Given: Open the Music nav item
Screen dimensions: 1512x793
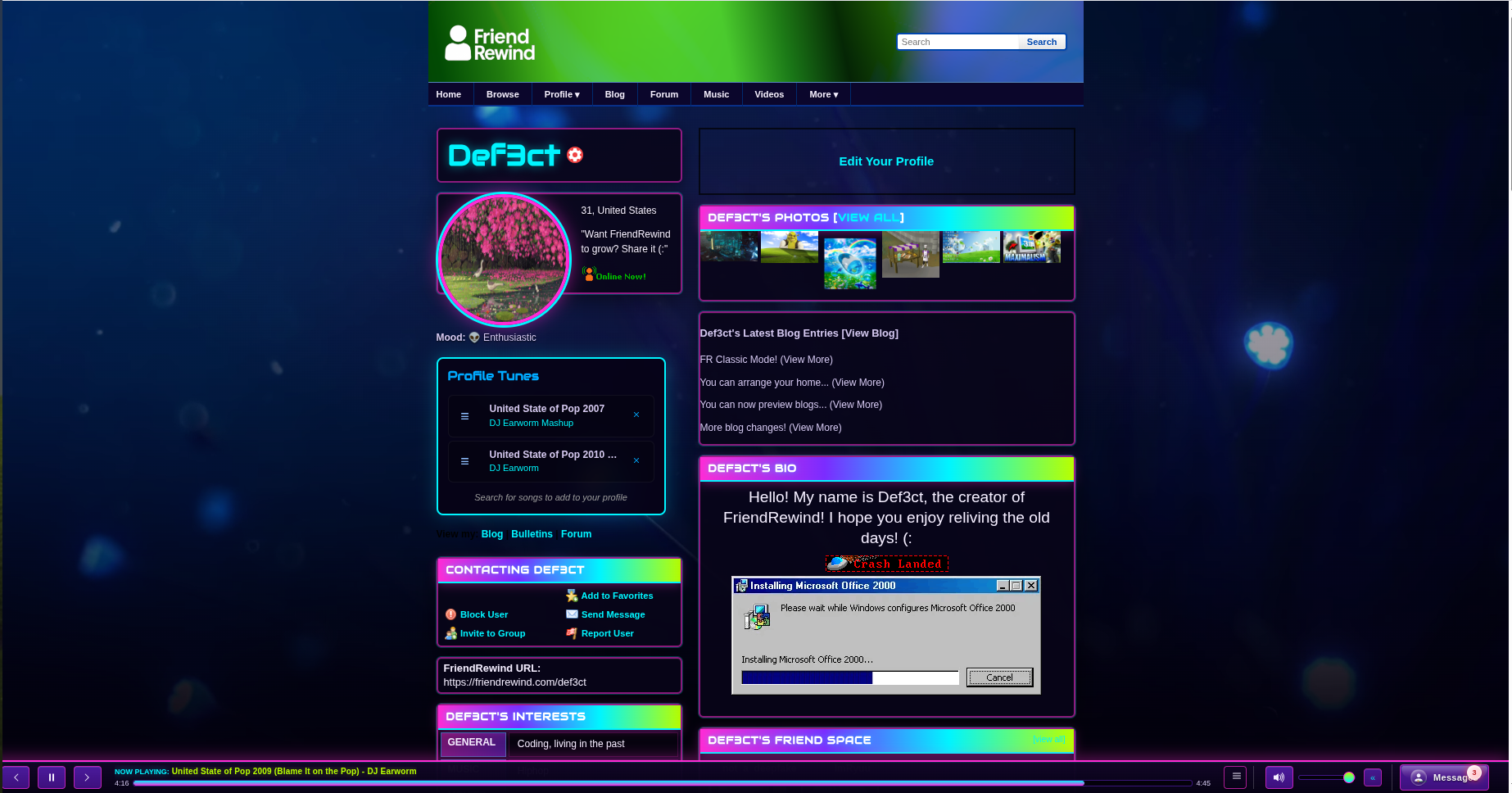Looking at the screenshot, I should 717,94.
